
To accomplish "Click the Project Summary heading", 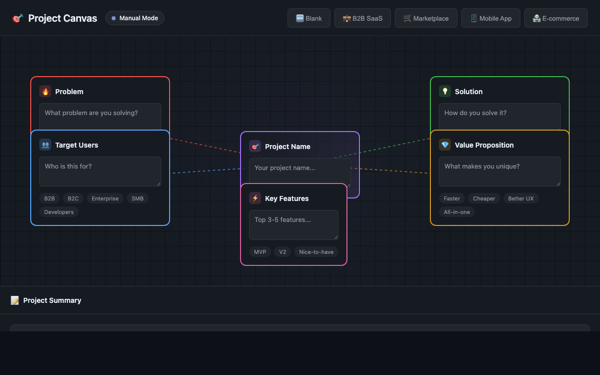I will click(52, 300).
